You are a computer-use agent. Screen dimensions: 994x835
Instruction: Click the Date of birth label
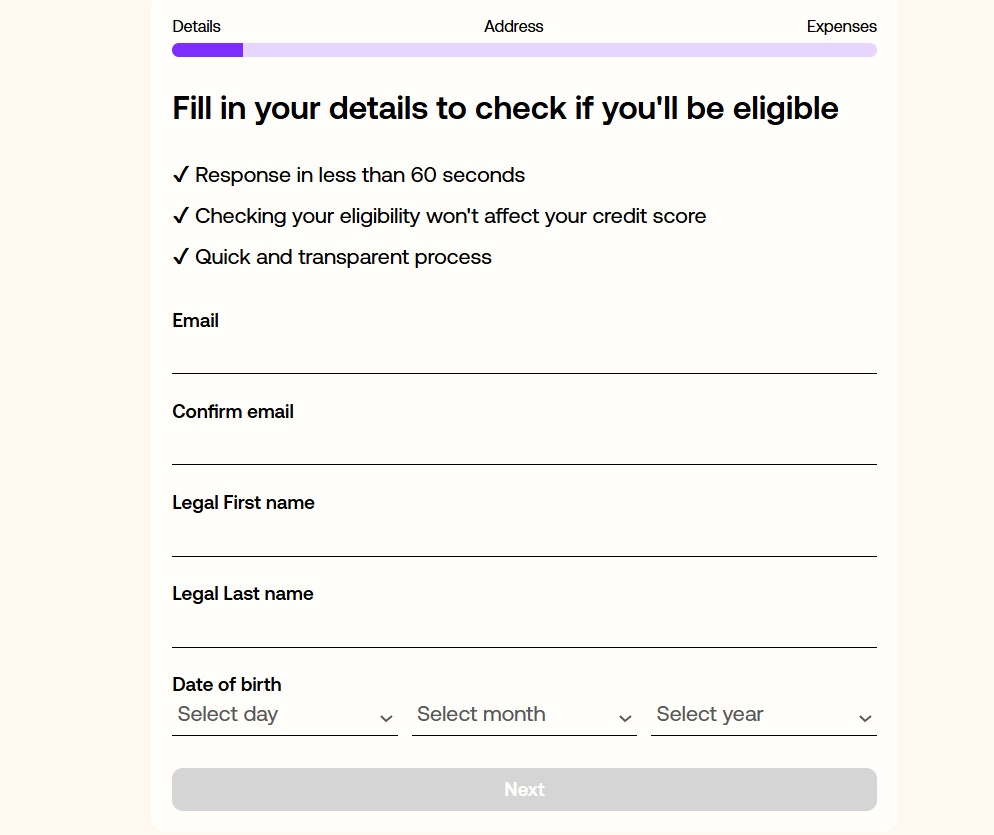227,685
